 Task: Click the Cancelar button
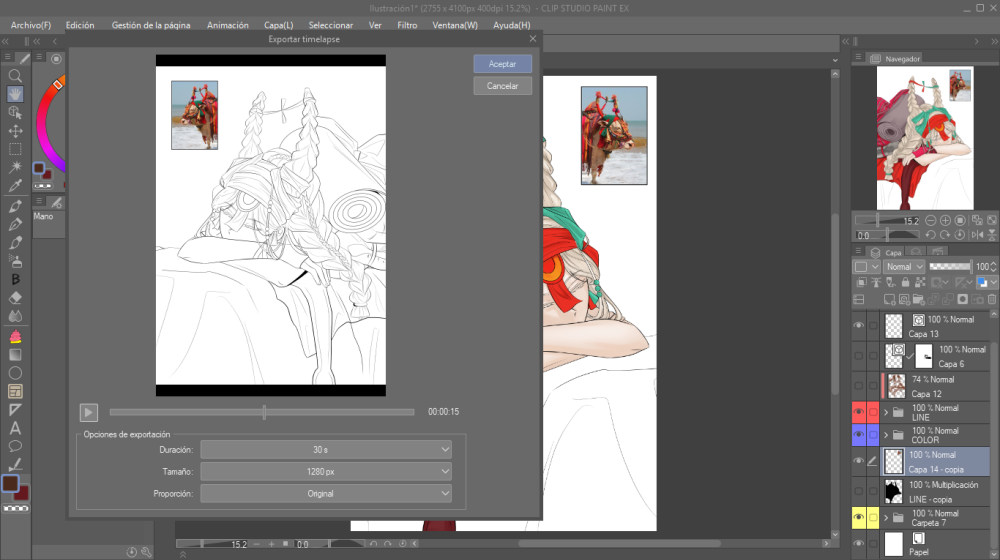[x=503, y=85]
